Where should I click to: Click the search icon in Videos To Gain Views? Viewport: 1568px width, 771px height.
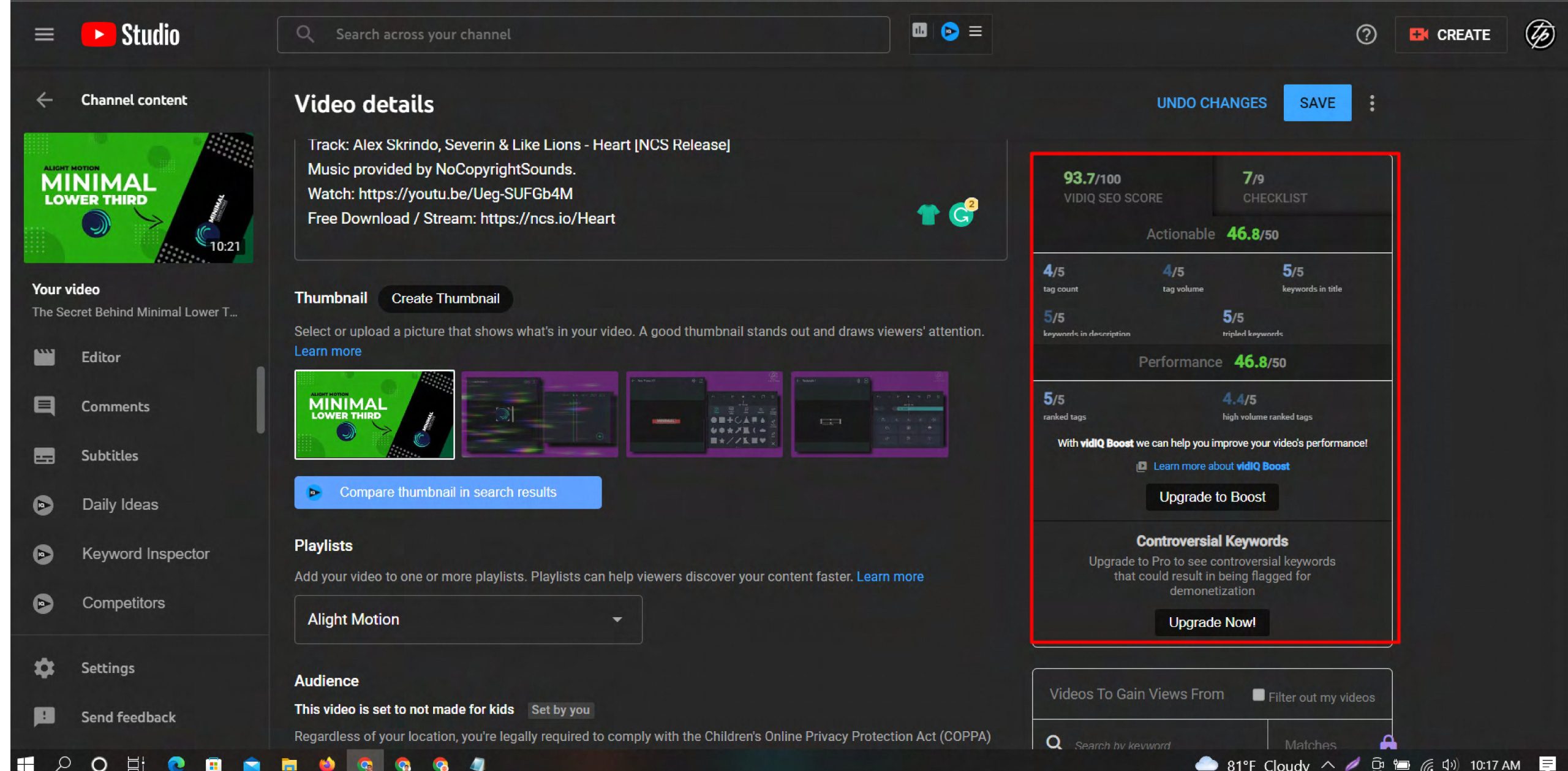click(x=1054, y=743)
